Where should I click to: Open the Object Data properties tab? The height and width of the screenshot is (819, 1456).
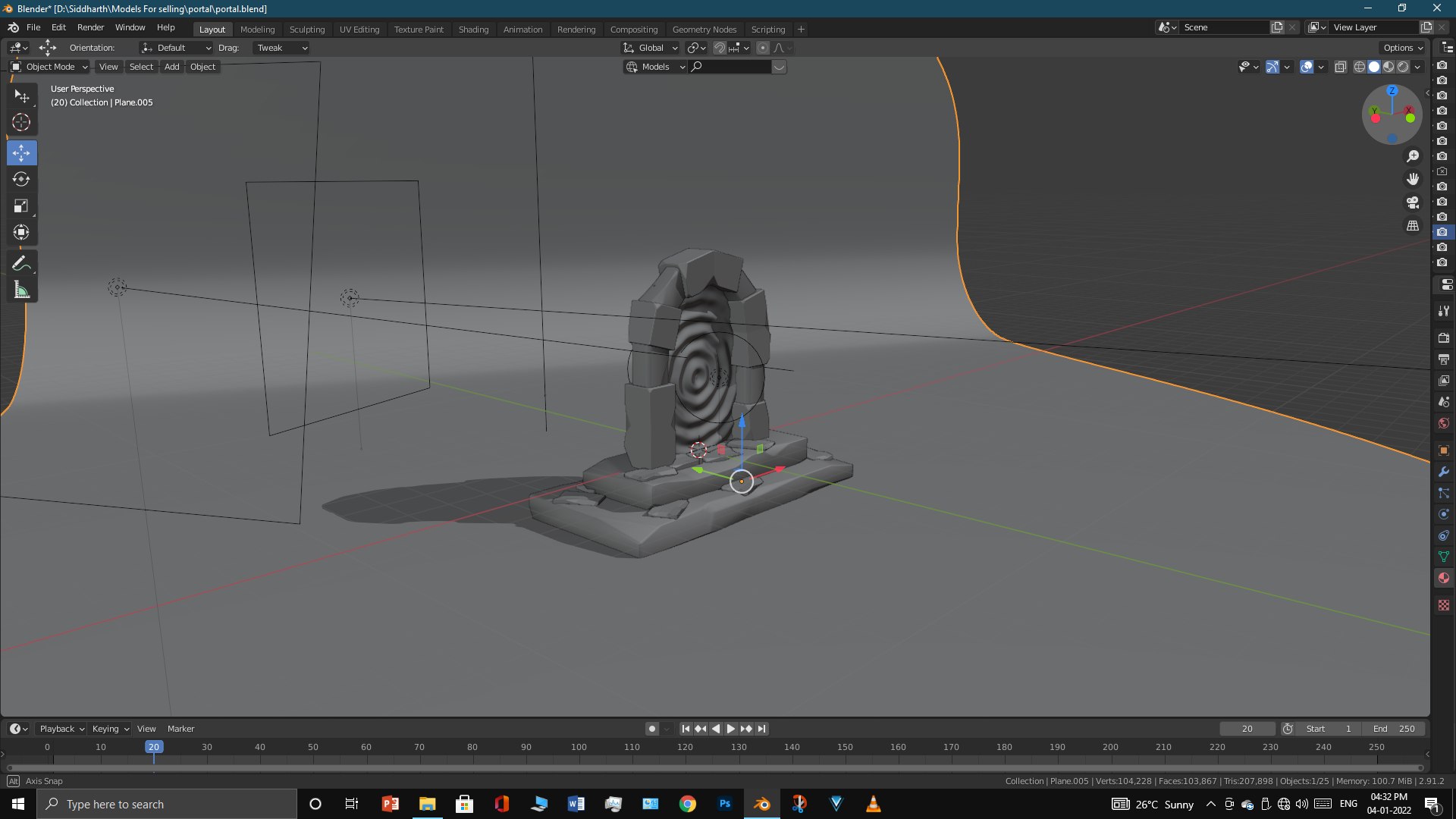(1444, 557)
